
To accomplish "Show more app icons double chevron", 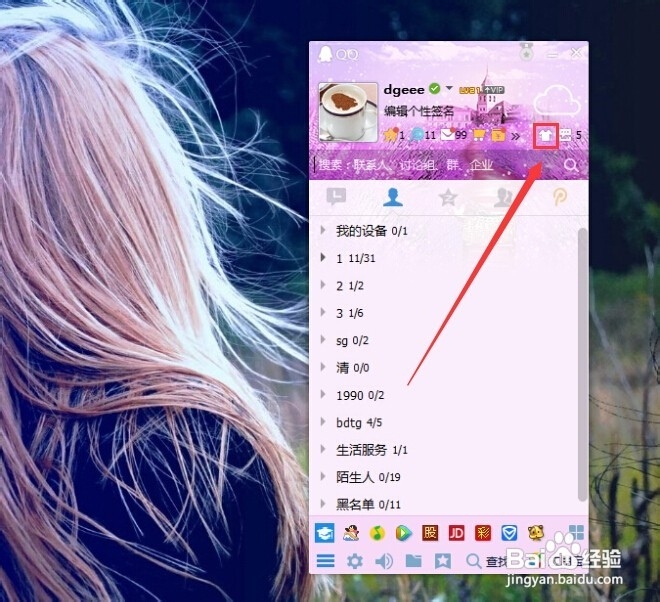I will click(x=516, y=136).
